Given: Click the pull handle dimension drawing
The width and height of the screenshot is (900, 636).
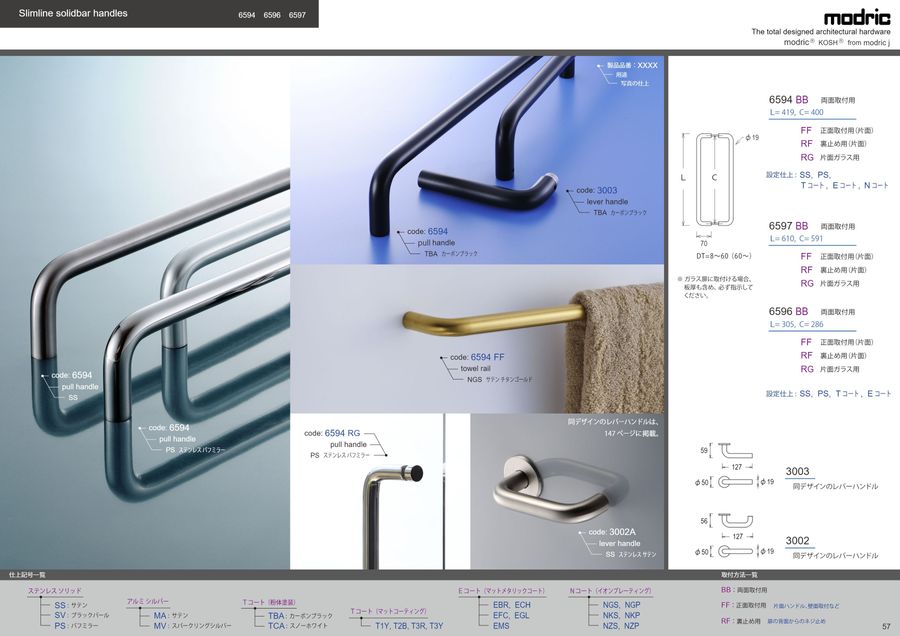Looking at the screenshot, I should click(x=715, y=181).
